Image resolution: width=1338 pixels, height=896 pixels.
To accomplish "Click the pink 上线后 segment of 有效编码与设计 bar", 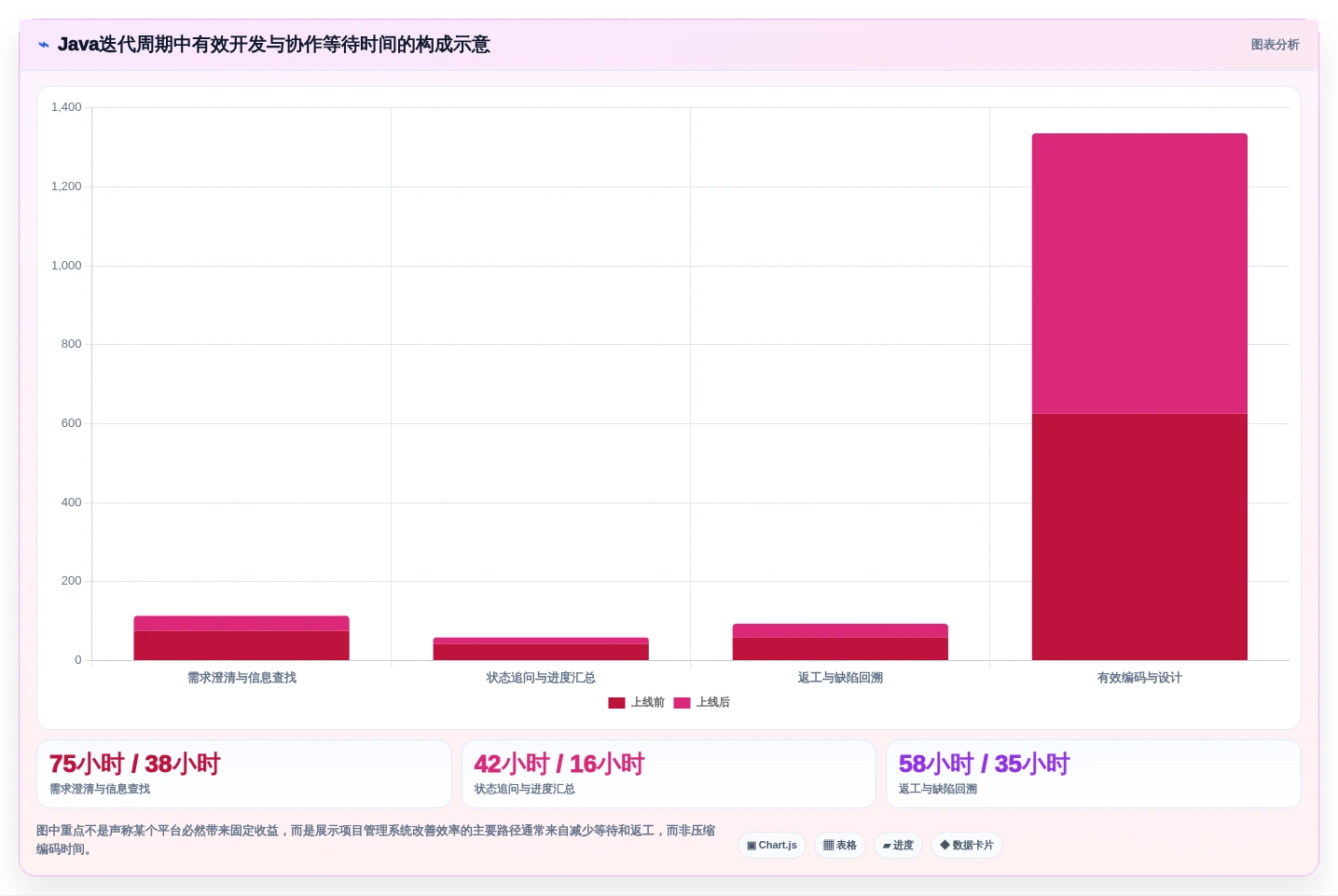I will (1139, 273).
